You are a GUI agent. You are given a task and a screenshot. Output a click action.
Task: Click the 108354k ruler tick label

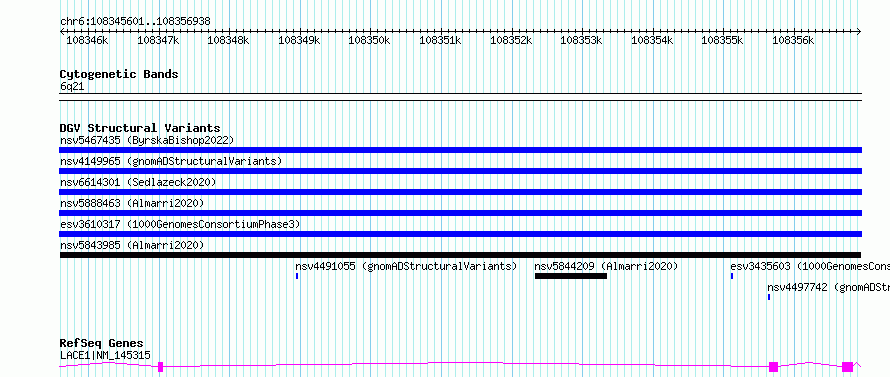(653, 40)
